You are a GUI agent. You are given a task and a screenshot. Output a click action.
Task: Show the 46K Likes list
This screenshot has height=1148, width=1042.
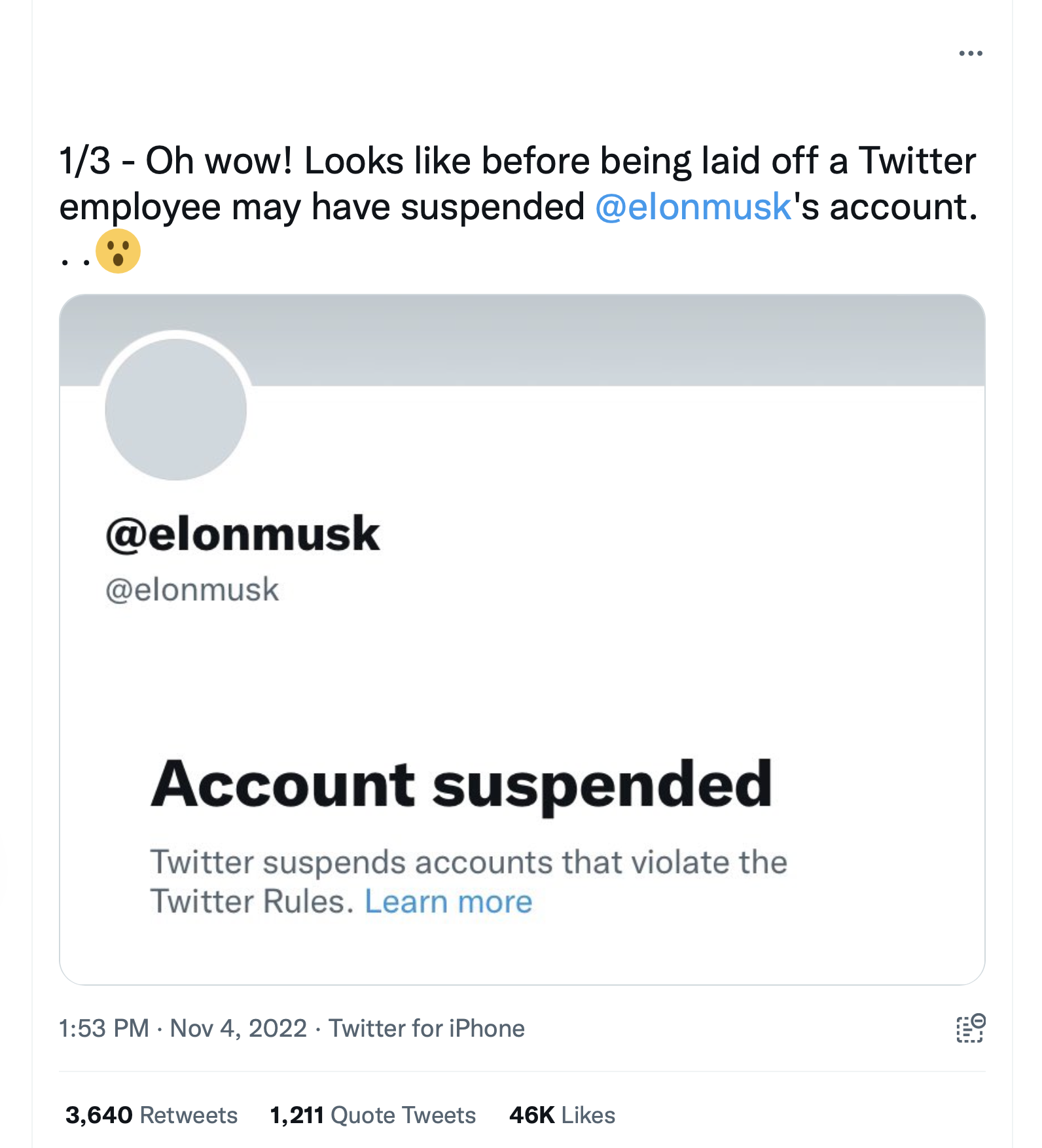coord(562,1115)
